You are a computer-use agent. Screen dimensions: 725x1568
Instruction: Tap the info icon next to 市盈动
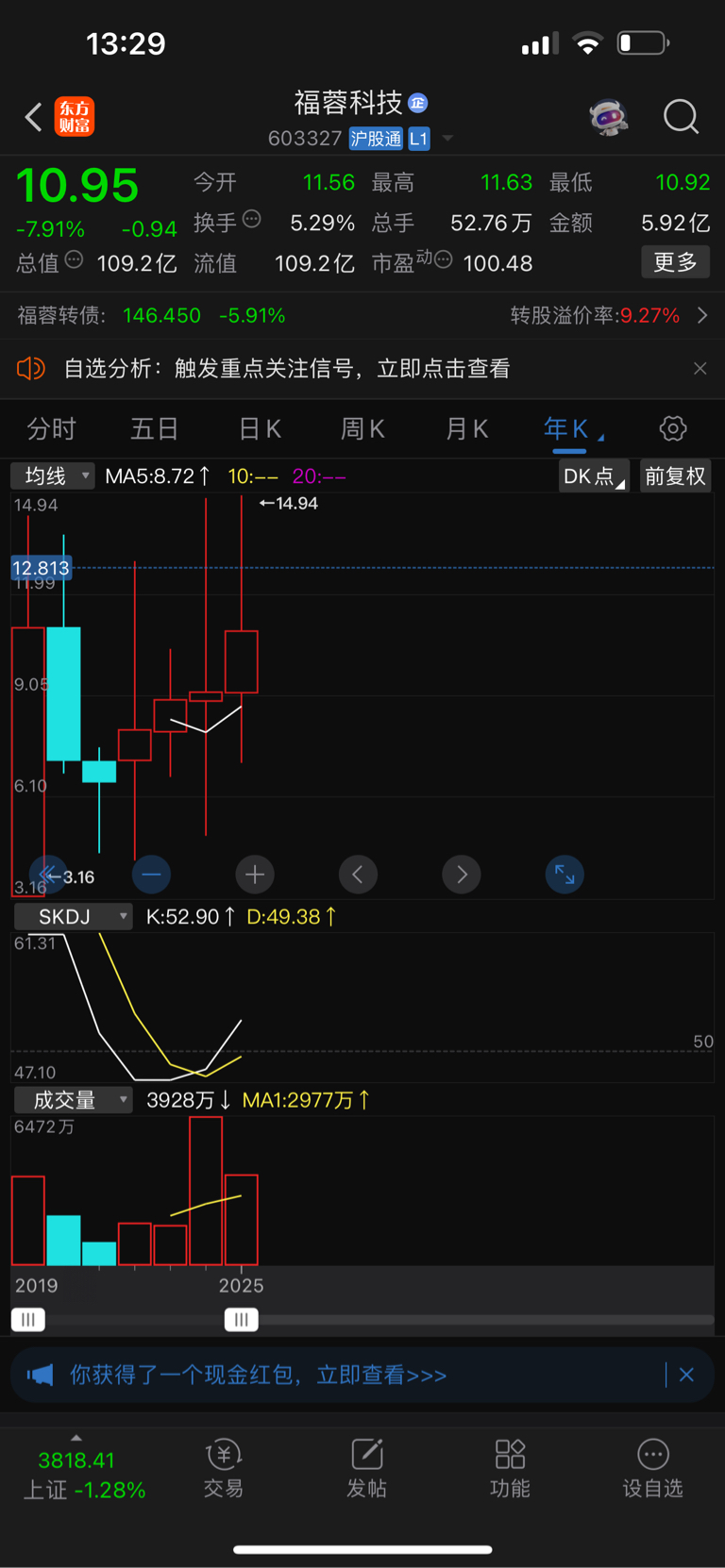pos(443,259)
